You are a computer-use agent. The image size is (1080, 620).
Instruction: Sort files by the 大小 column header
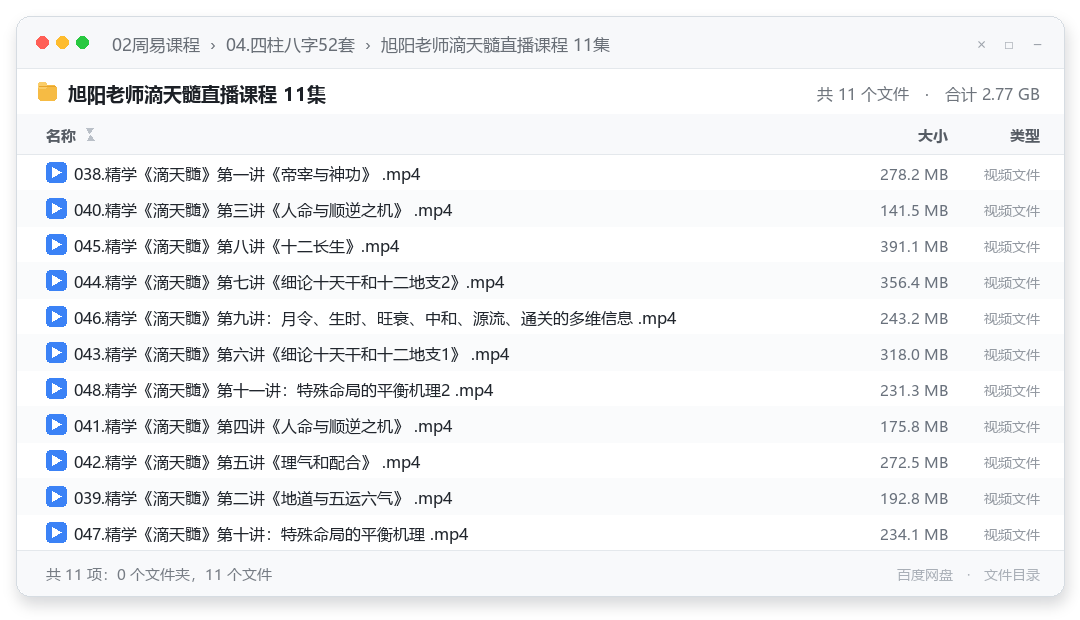[933, 136]
